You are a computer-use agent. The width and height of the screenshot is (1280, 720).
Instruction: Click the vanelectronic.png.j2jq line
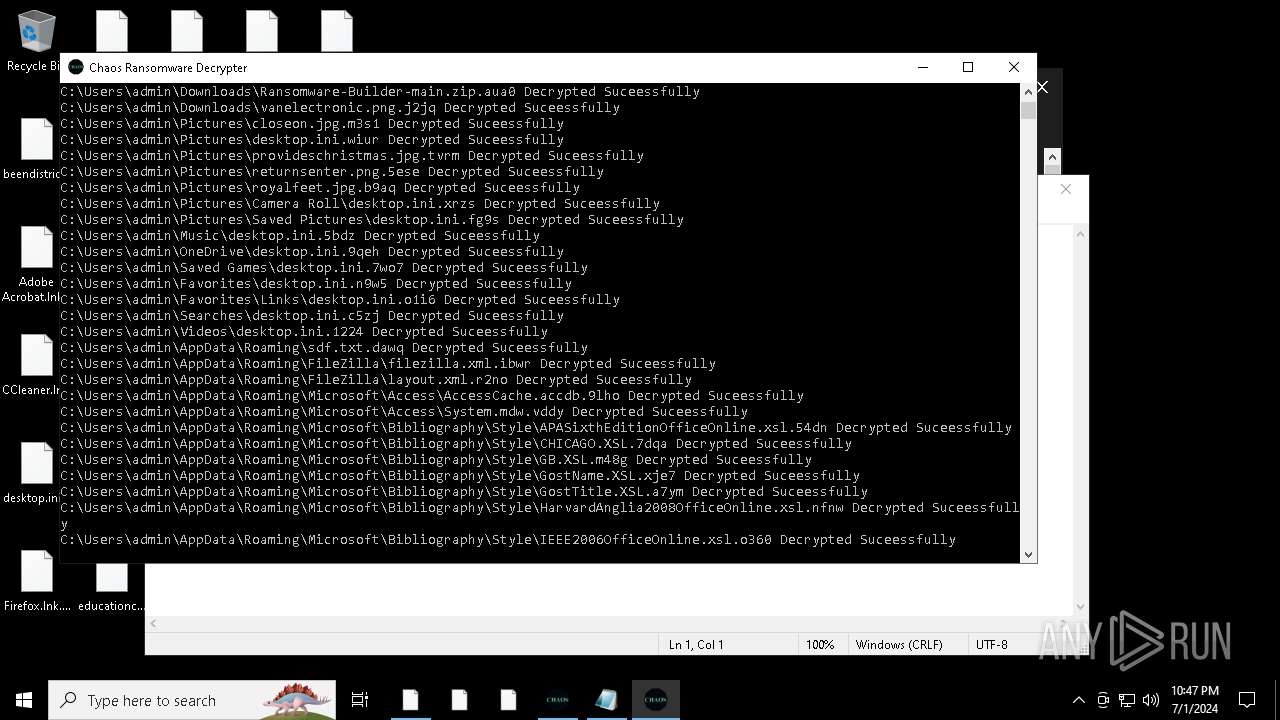coord(340,107)
